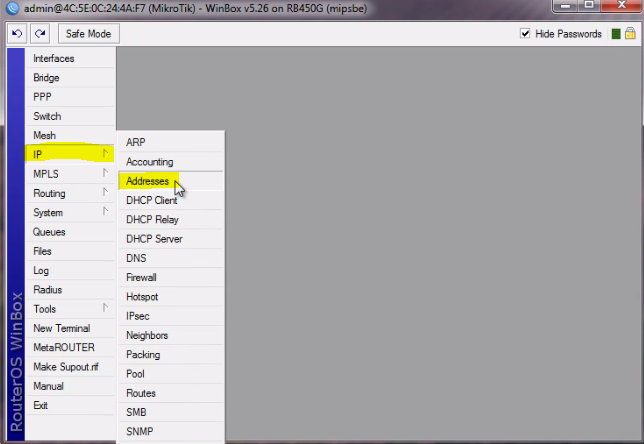Viewport: 644px width, 444px height.
Task: Click Exit in the sidebar menu
Action: (70, 405)
